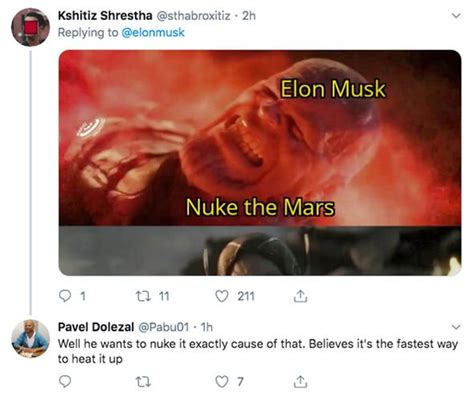
Task: Like Pavel Dolezal's tweet with 7 likes
Action: coord(222,381)
